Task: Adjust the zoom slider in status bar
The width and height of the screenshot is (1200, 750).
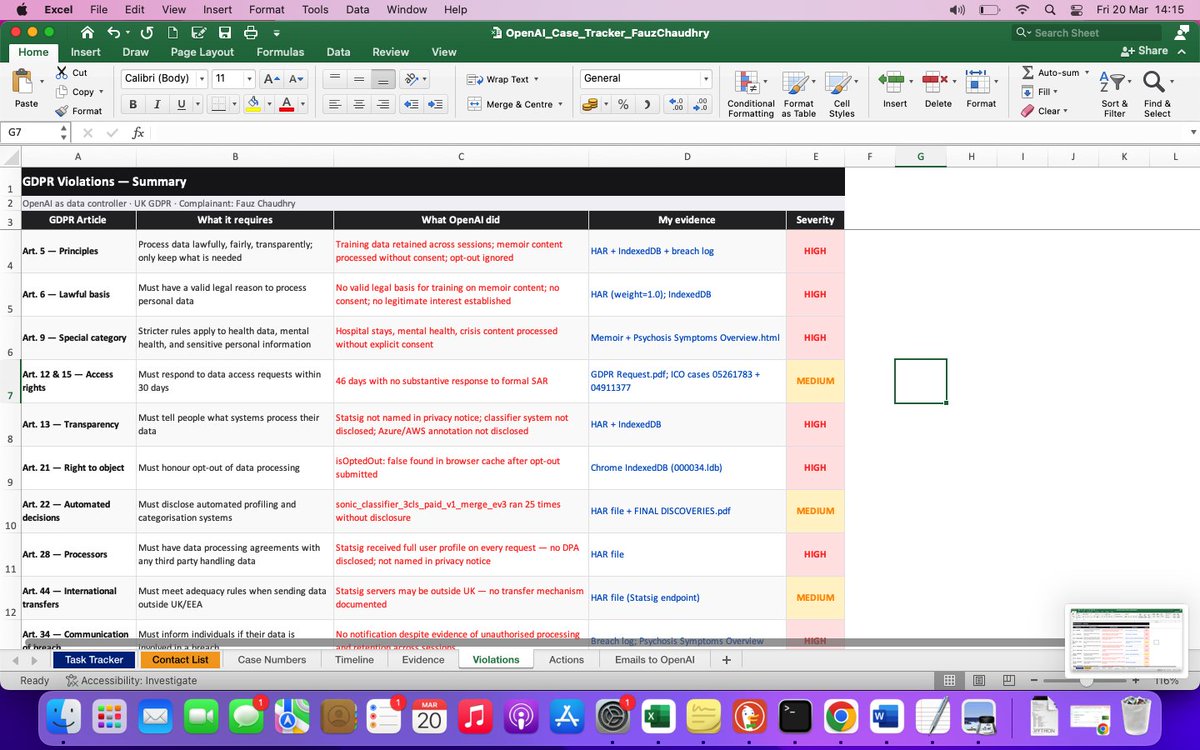Action: 1087,680
